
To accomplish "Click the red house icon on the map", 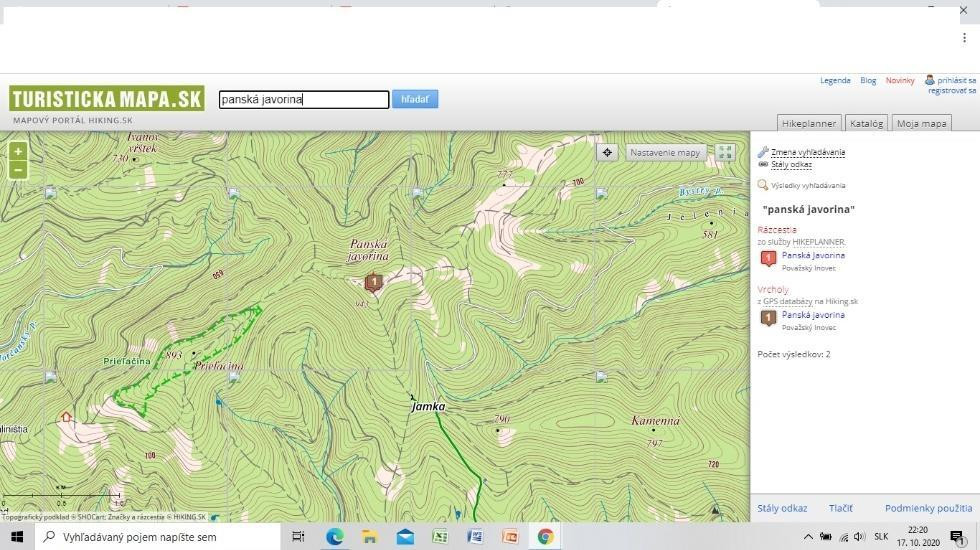I will click(67, 416).
